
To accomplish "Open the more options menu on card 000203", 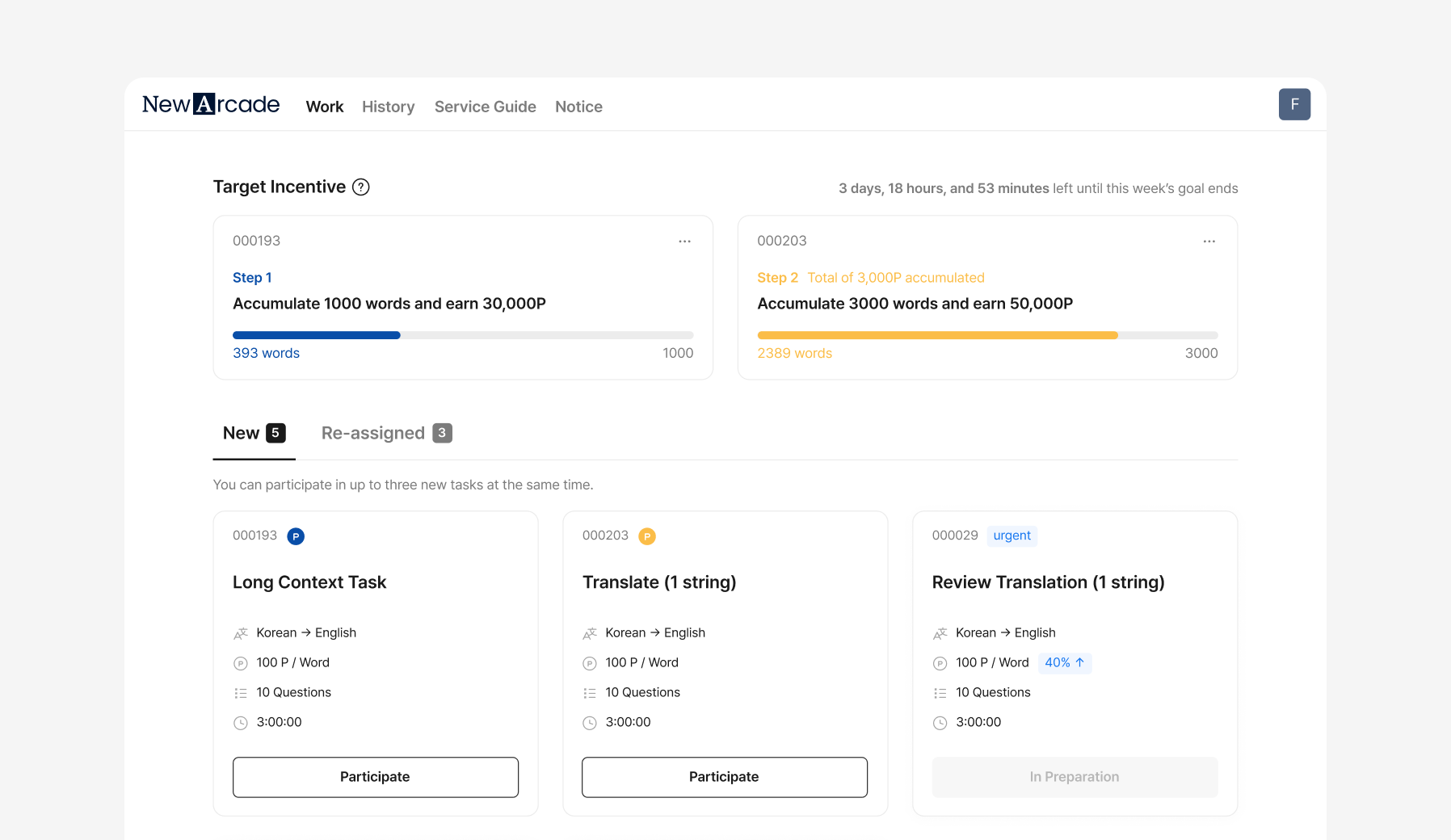I will click(1209, 241).
